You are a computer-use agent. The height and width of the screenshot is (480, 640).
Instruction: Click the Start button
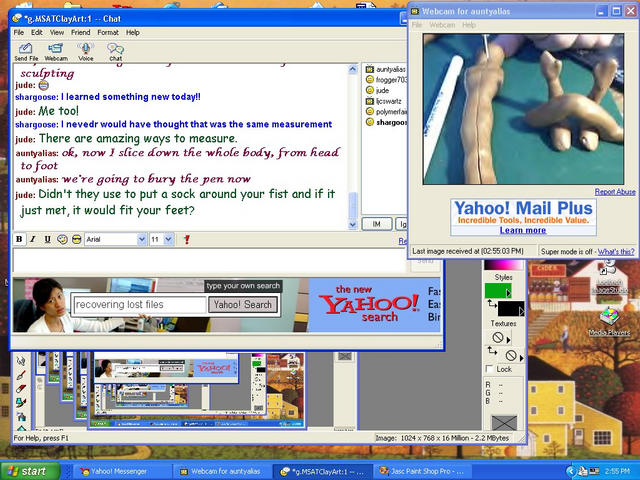[x=30, y=471]
